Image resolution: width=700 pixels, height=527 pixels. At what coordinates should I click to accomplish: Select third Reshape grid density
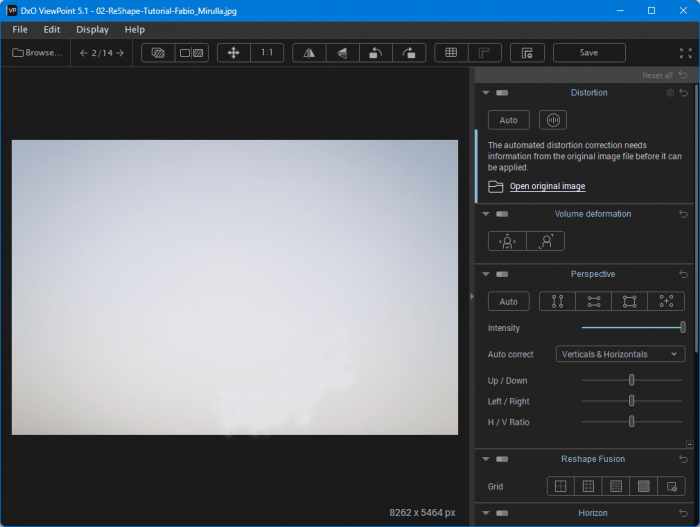[x=616, y=486]
